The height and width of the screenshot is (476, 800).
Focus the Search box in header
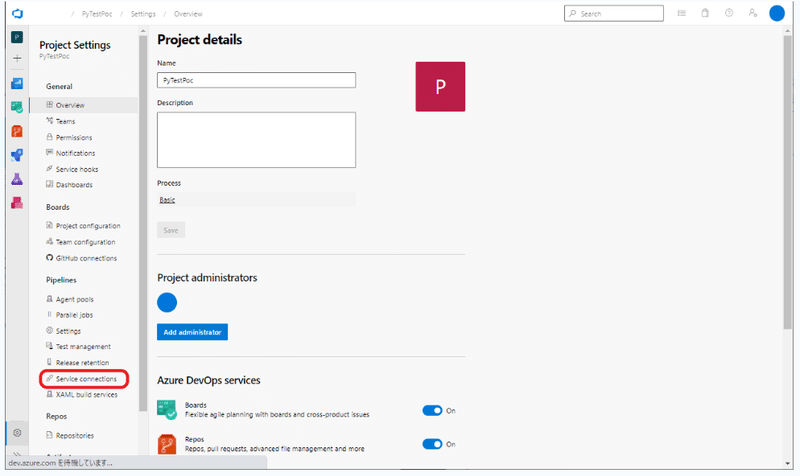click(614, 13)
